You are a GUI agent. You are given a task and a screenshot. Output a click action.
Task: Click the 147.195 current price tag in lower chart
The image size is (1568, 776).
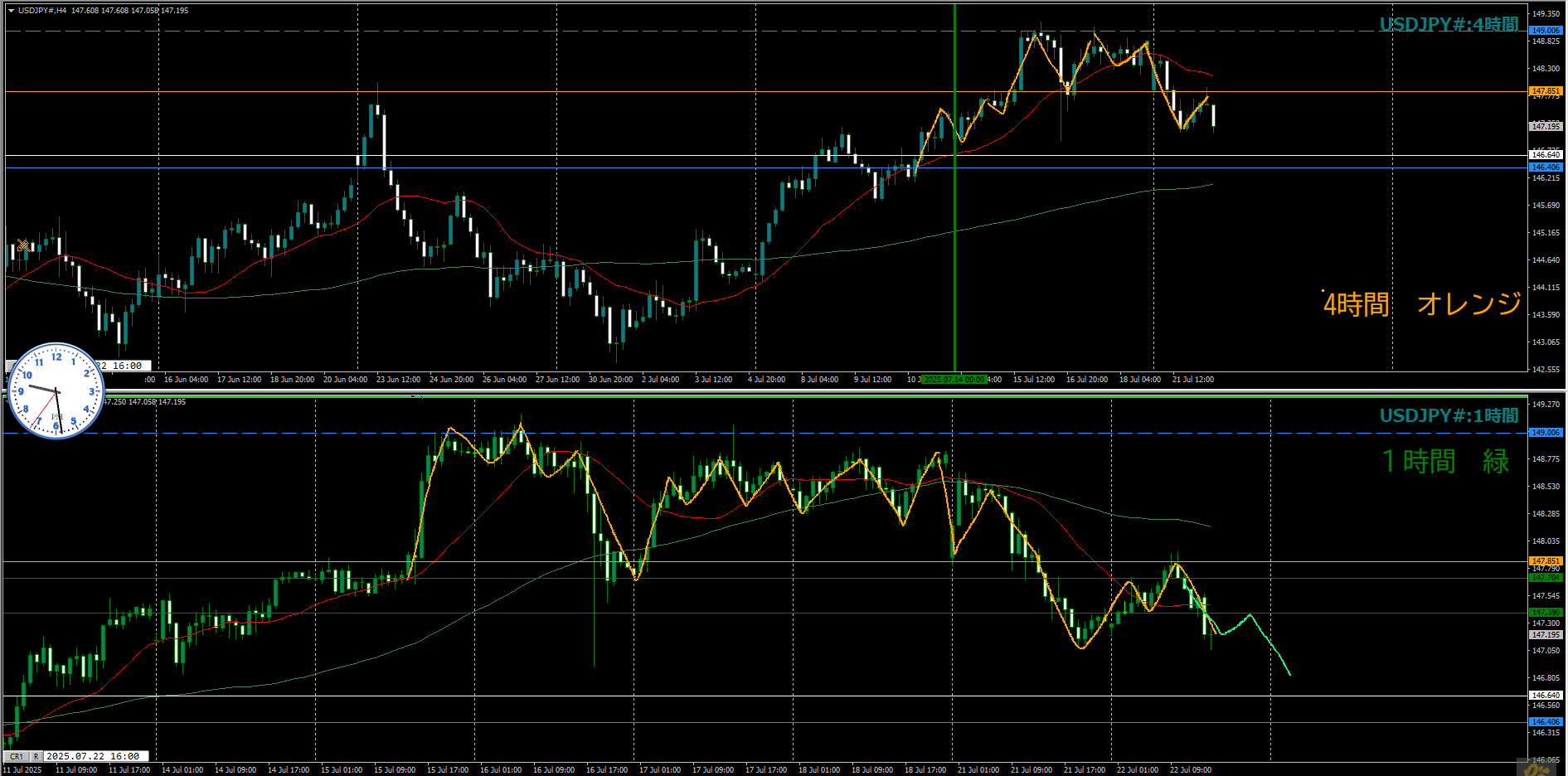pyautogui.click(x=1545, y=634)
